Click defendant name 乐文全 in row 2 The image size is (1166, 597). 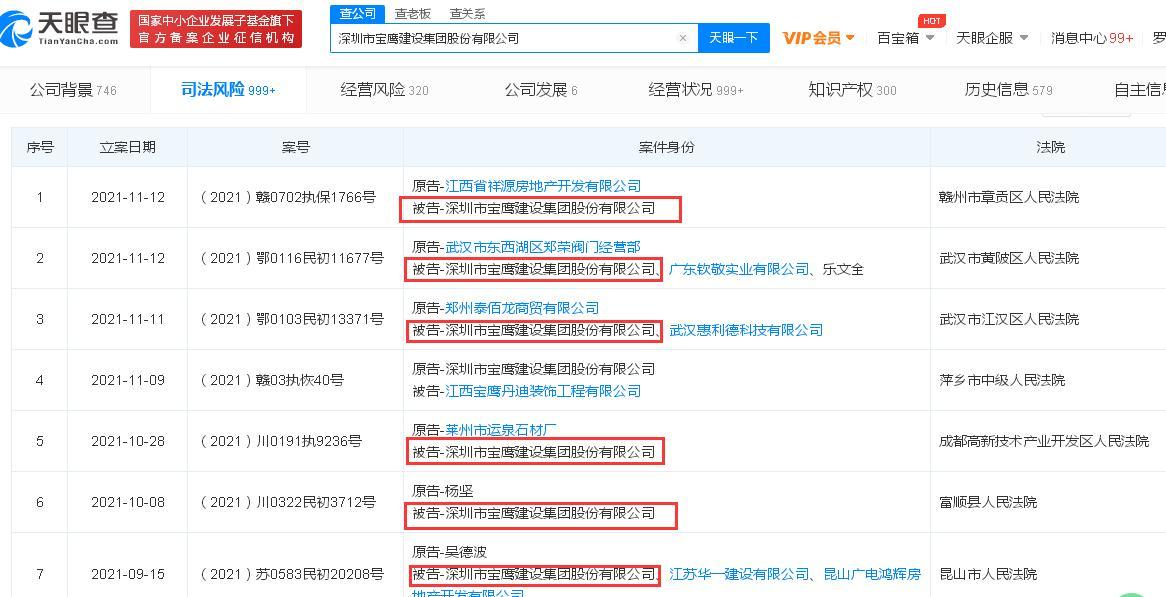click(x=843, y=269)
